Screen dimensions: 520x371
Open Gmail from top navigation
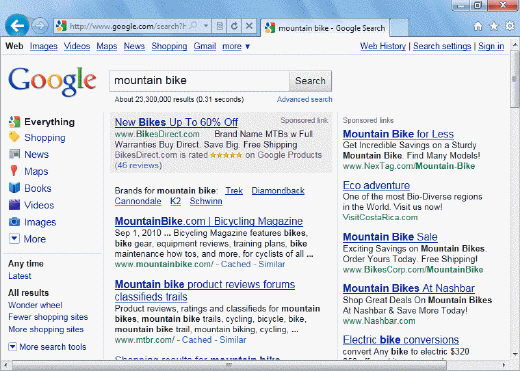point(205,46)
